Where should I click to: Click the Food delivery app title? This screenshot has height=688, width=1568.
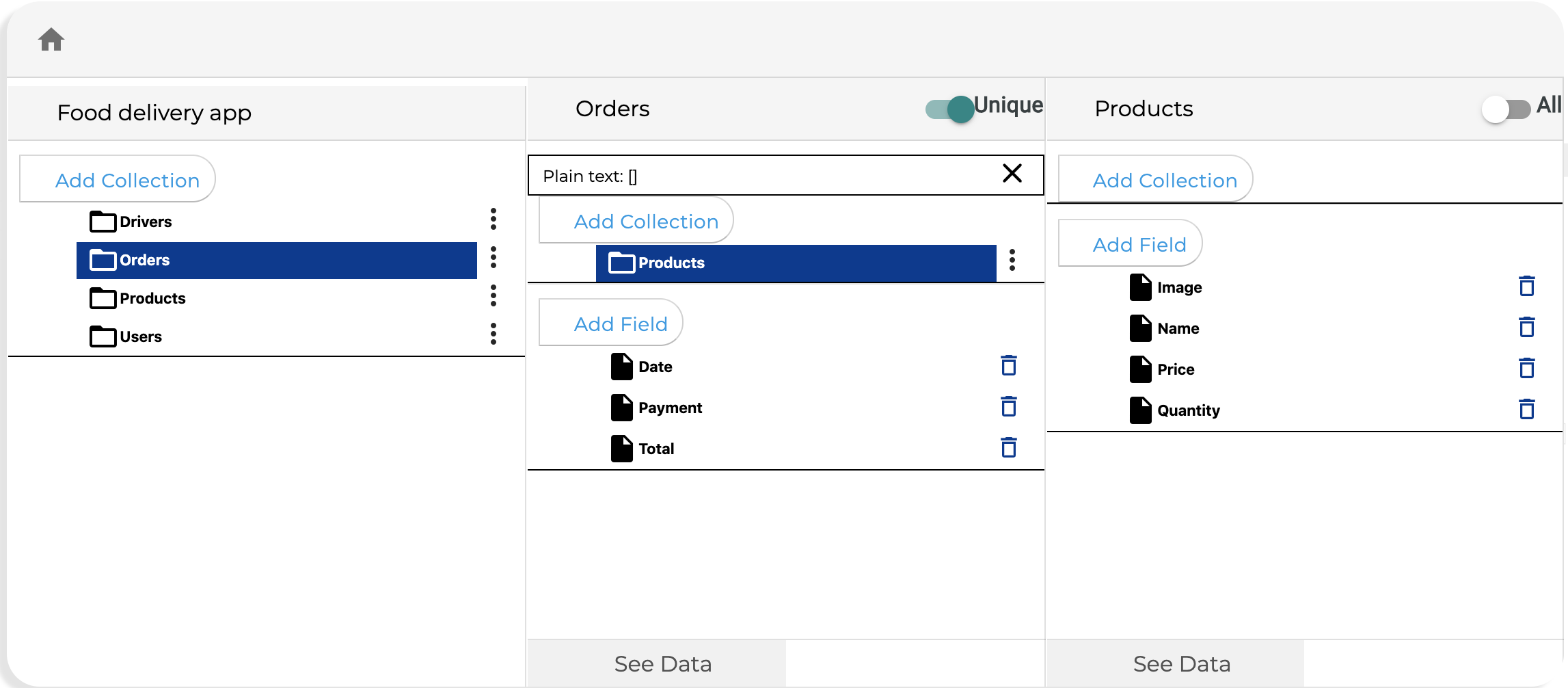[154, 112]
